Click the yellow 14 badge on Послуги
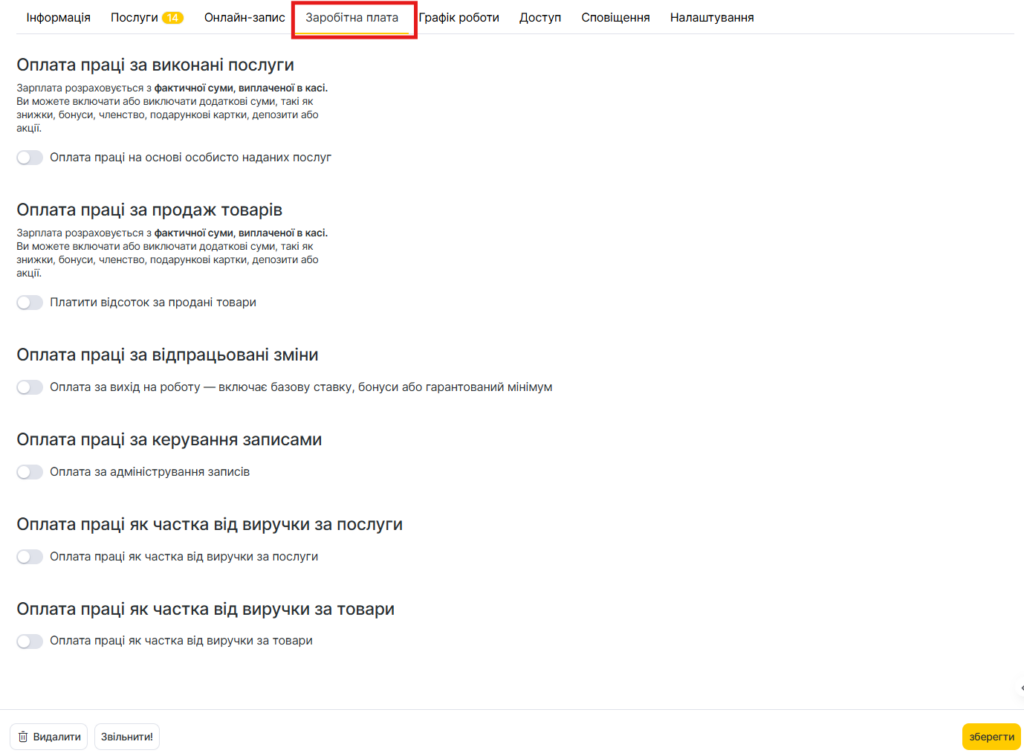The height and width of the screenshot is (756, 1024). [172, 18]
